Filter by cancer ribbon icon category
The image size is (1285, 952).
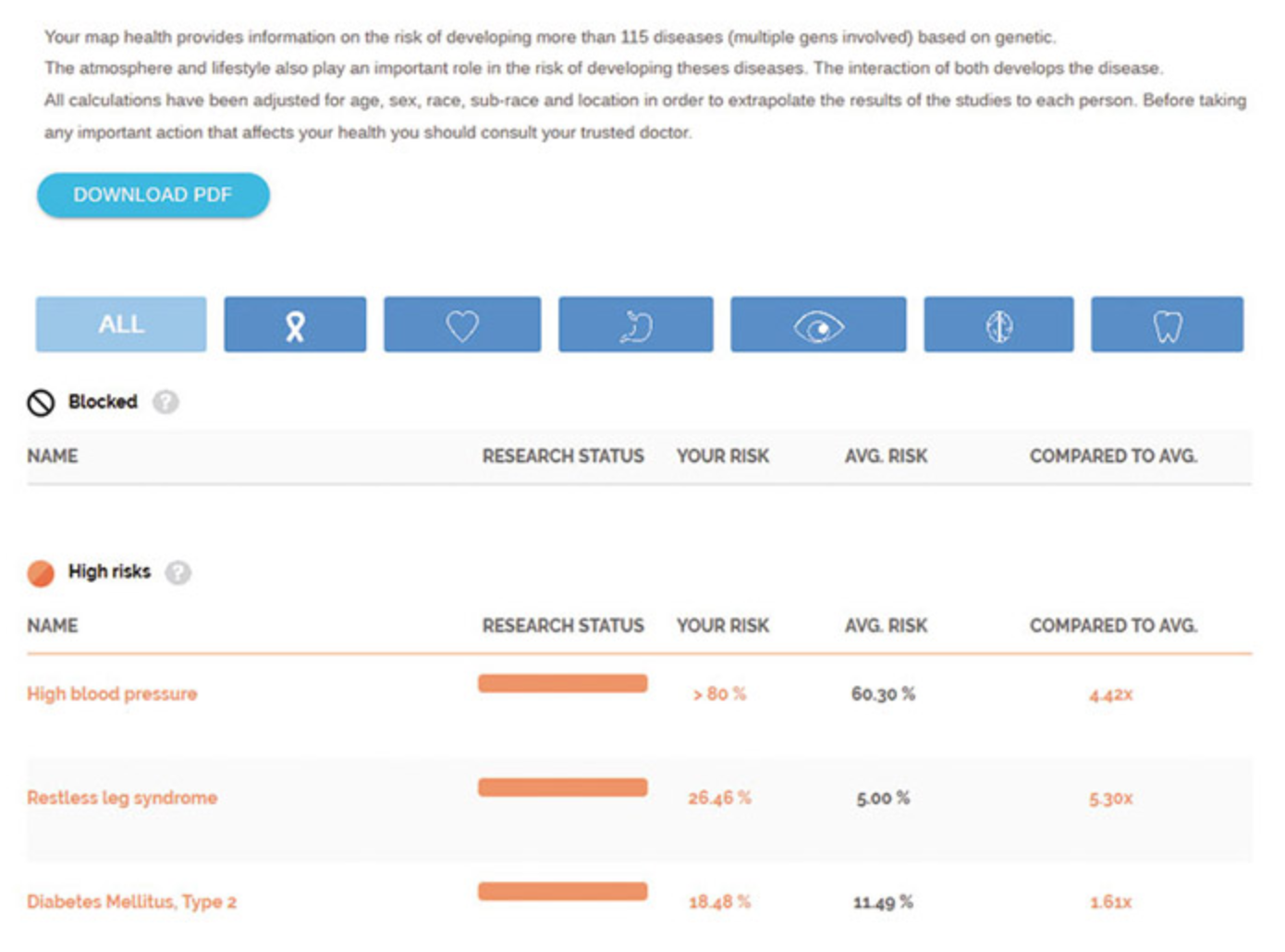click(x=295, y=324)
